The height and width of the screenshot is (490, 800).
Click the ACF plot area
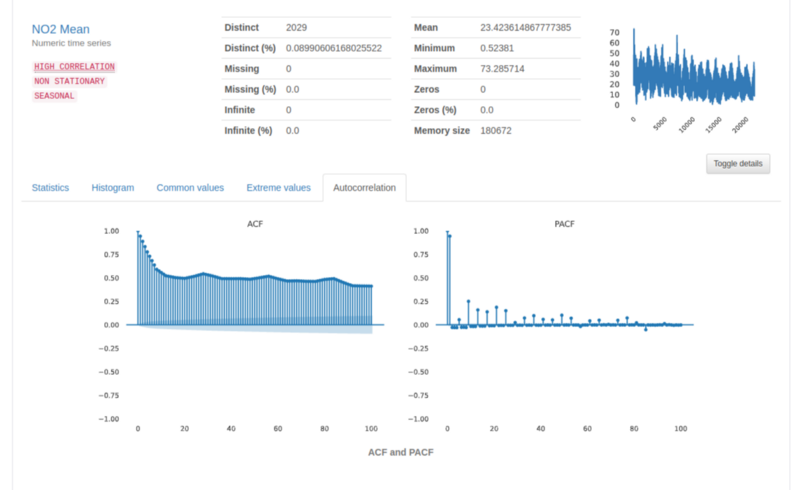pyautogui.click(x=255, y=325)
